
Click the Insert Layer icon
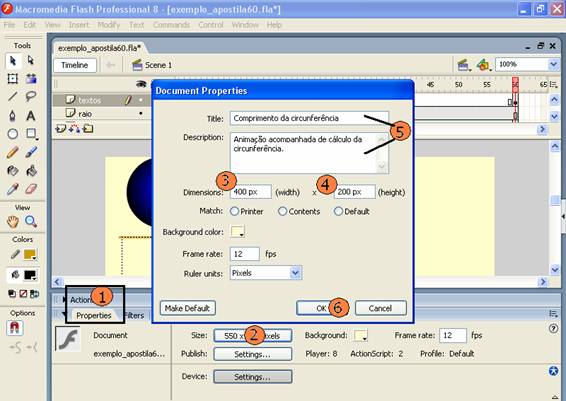pyautogui.click(x=61, y=128)
